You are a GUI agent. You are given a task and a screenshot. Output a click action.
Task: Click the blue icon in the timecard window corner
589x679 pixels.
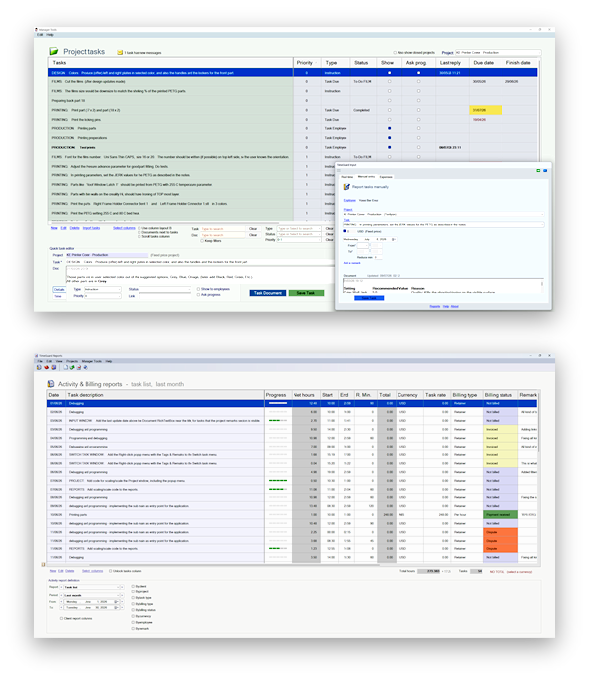[x=545, y=171]
